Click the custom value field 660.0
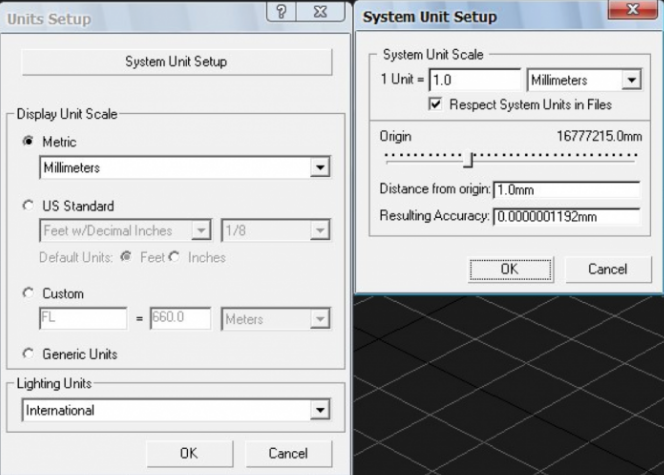 tap(180, 318)
